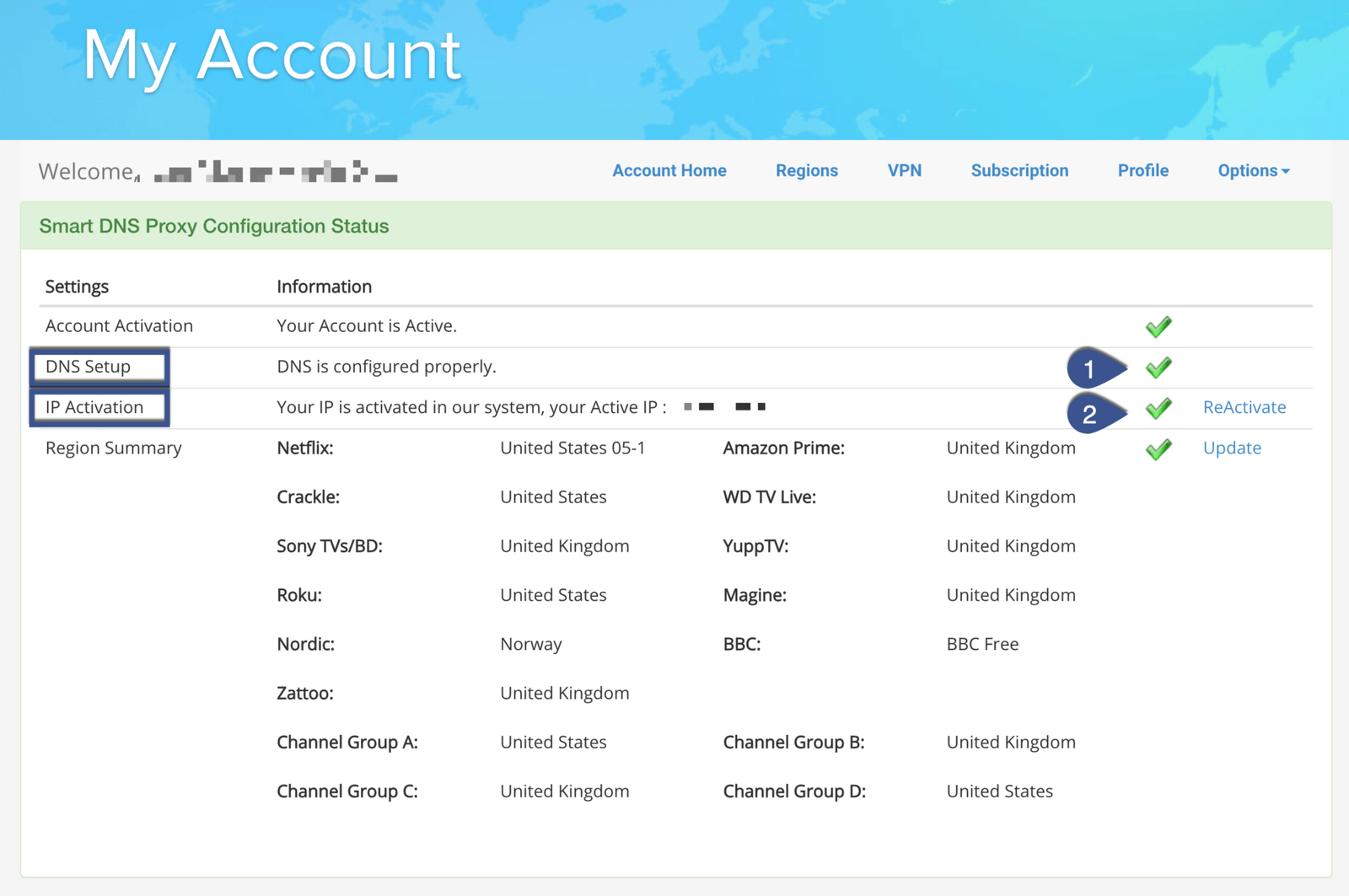
Task: Go to the Regions page
Action: click(x=806, y=171)
